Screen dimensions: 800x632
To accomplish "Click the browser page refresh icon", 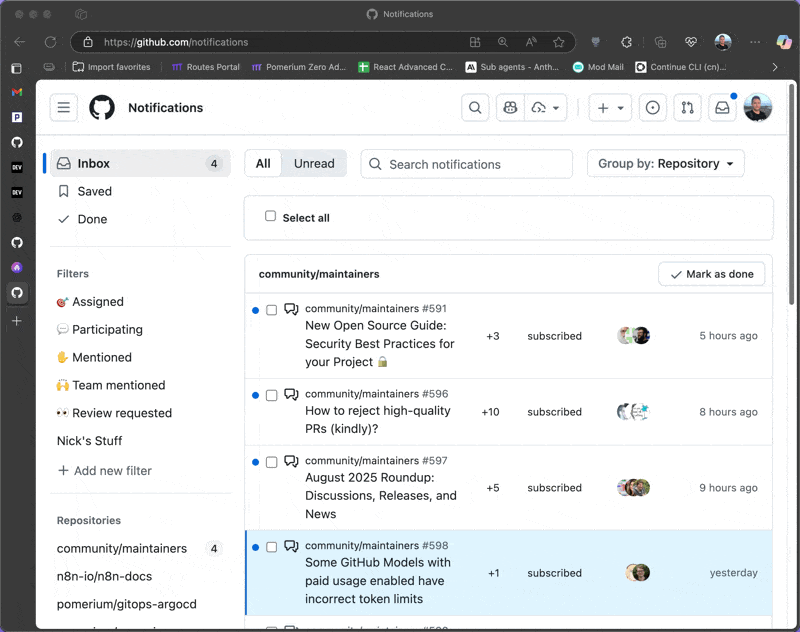I will pos(50,42).
